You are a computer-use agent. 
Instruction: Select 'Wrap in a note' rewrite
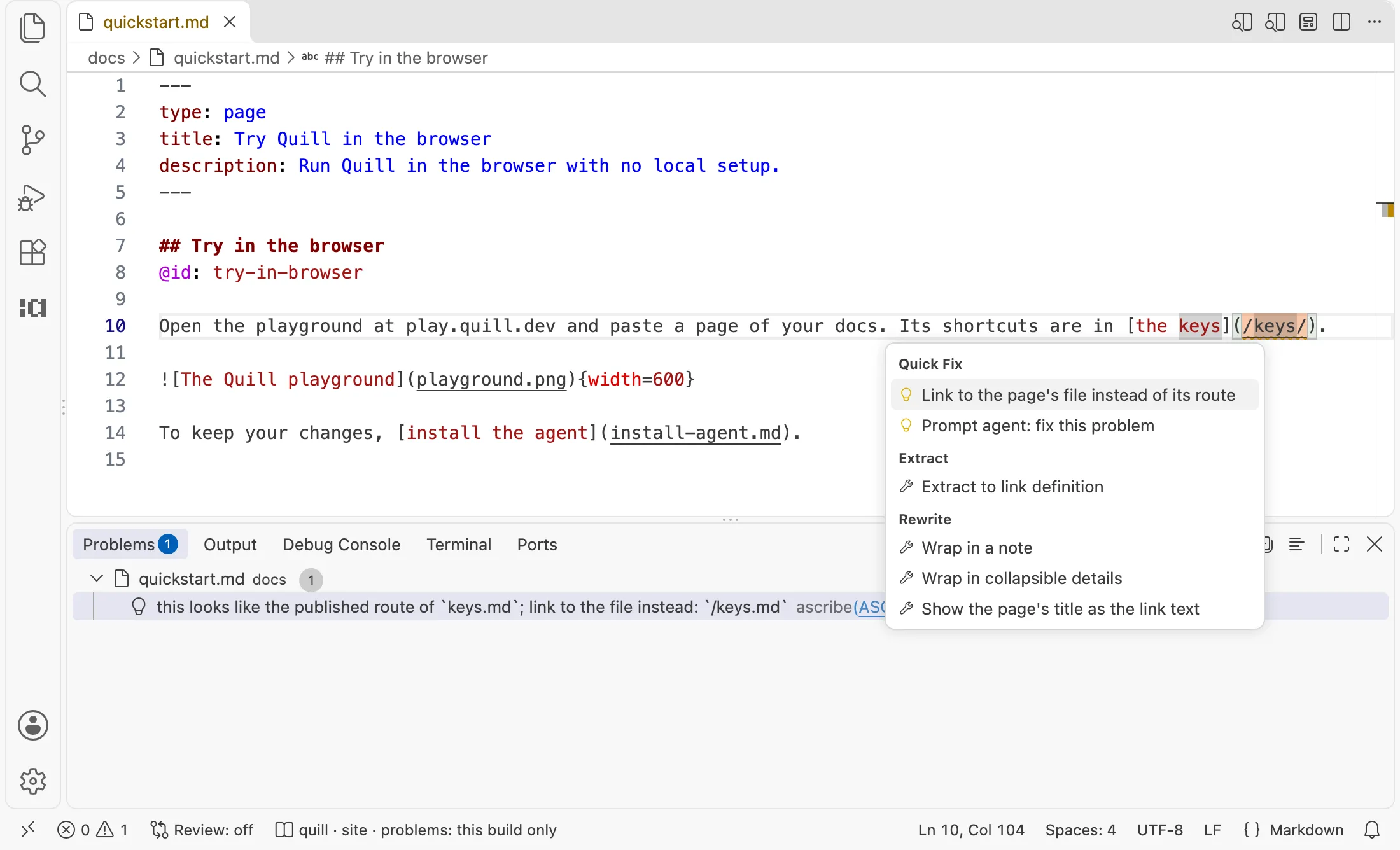tap(1074, 548)
